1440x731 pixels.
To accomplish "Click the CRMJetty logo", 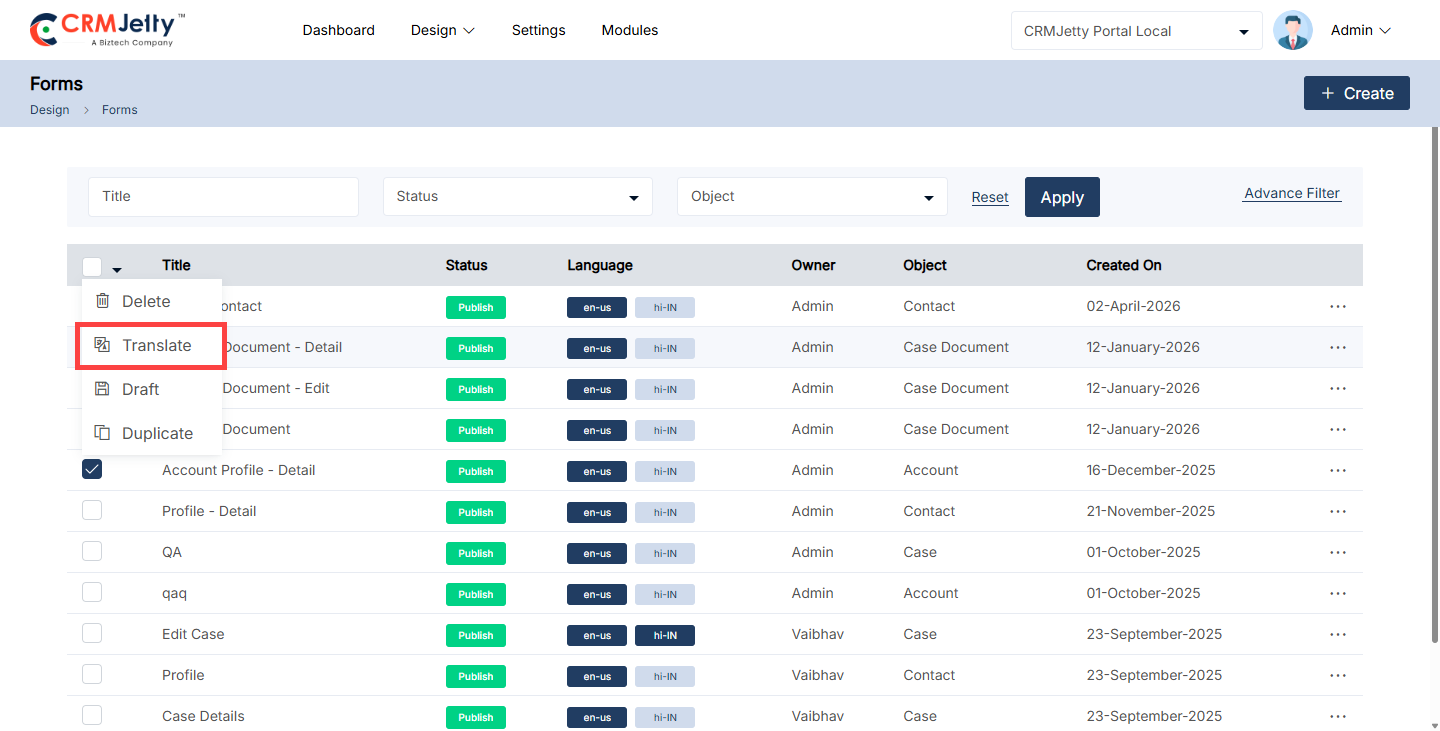I will 108,30.
